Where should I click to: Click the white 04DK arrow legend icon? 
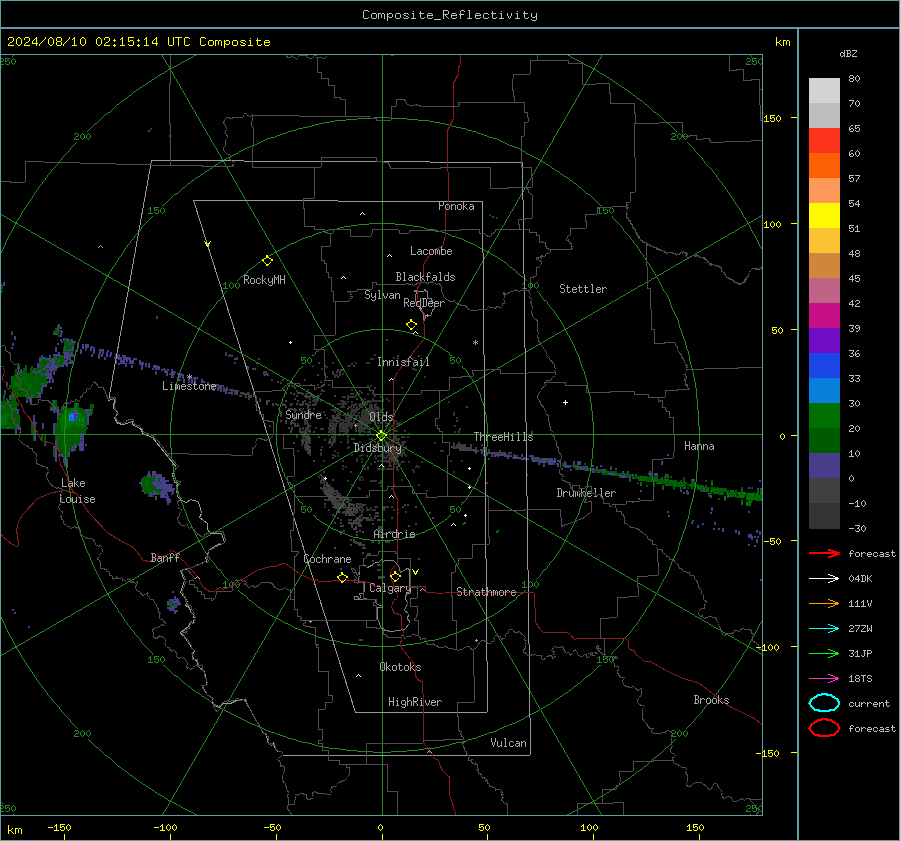[x=824, y=579]
